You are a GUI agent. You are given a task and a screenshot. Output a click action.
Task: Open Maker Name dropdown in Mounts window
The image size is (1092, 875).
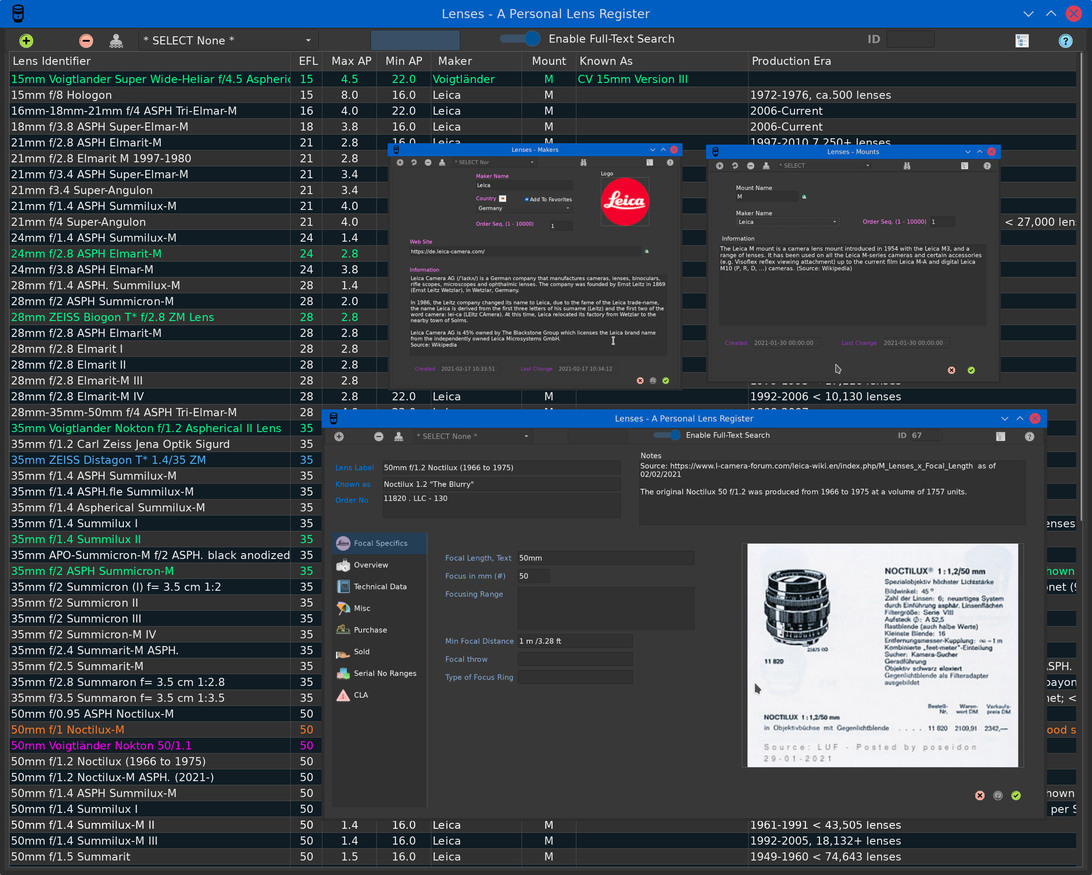pos(786,222)
